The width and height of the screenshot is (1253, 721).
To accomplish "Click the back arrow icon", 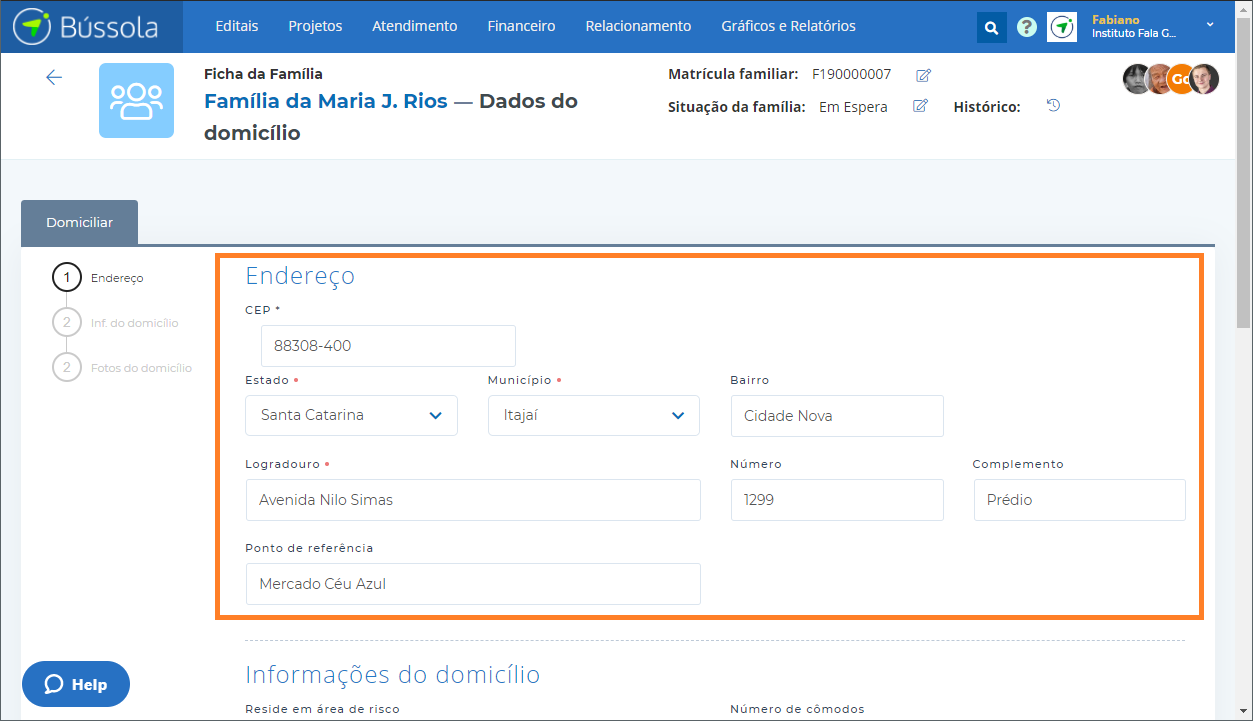I will [x=54, y=78].
